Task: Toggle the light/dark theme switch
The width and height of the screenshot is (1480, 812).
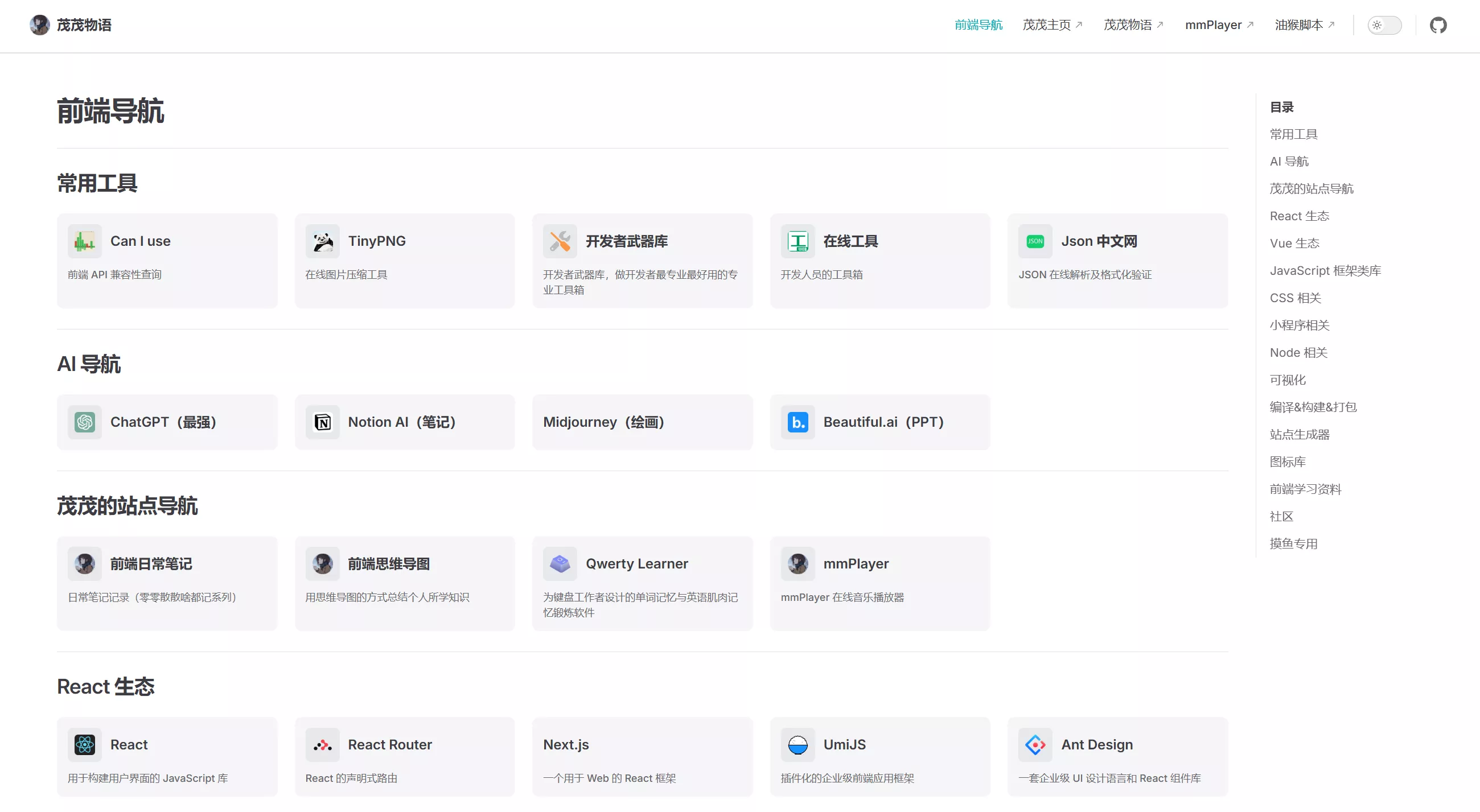Action: point(1384,25)
